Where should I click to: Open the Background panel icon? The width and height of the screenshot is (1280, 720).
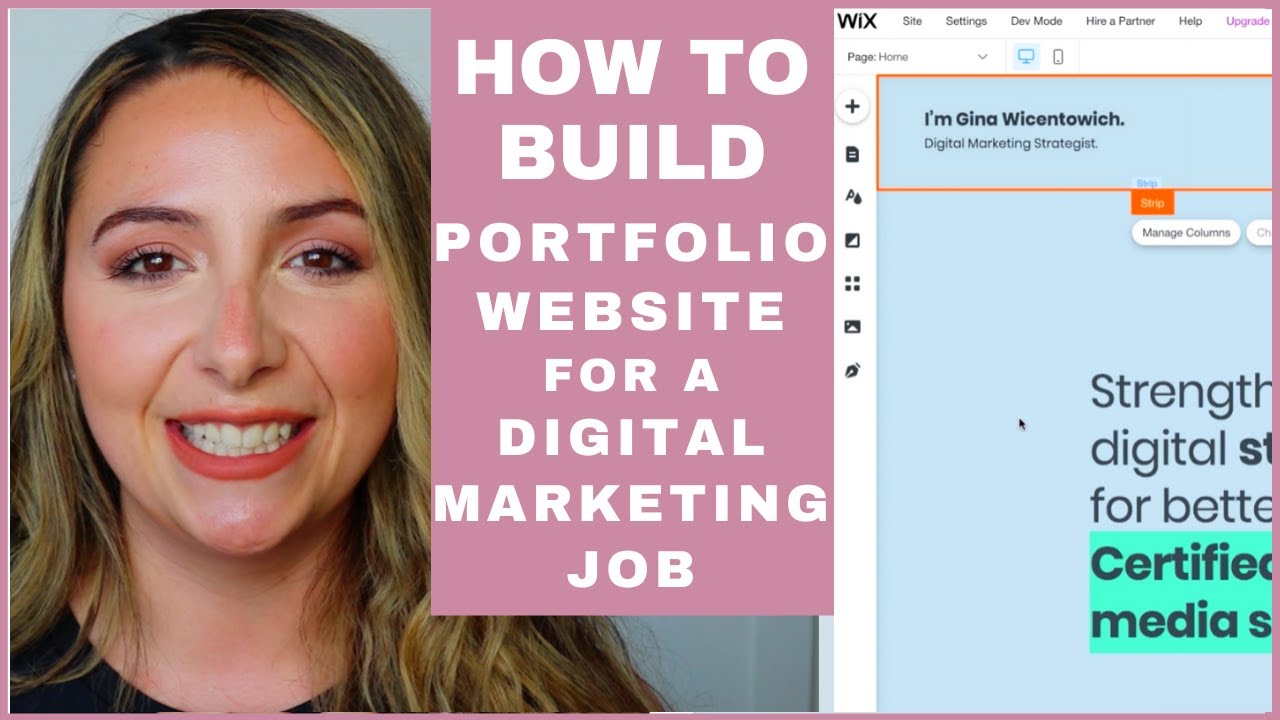point(852,240)
